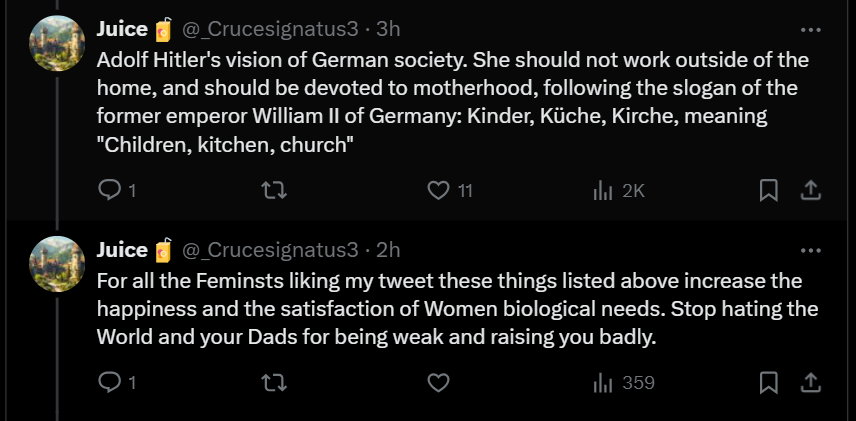The width and height of the screenshot is (856, 421).
Task: Open replies on the 3h tweet
Action: [x=116, y=191]
